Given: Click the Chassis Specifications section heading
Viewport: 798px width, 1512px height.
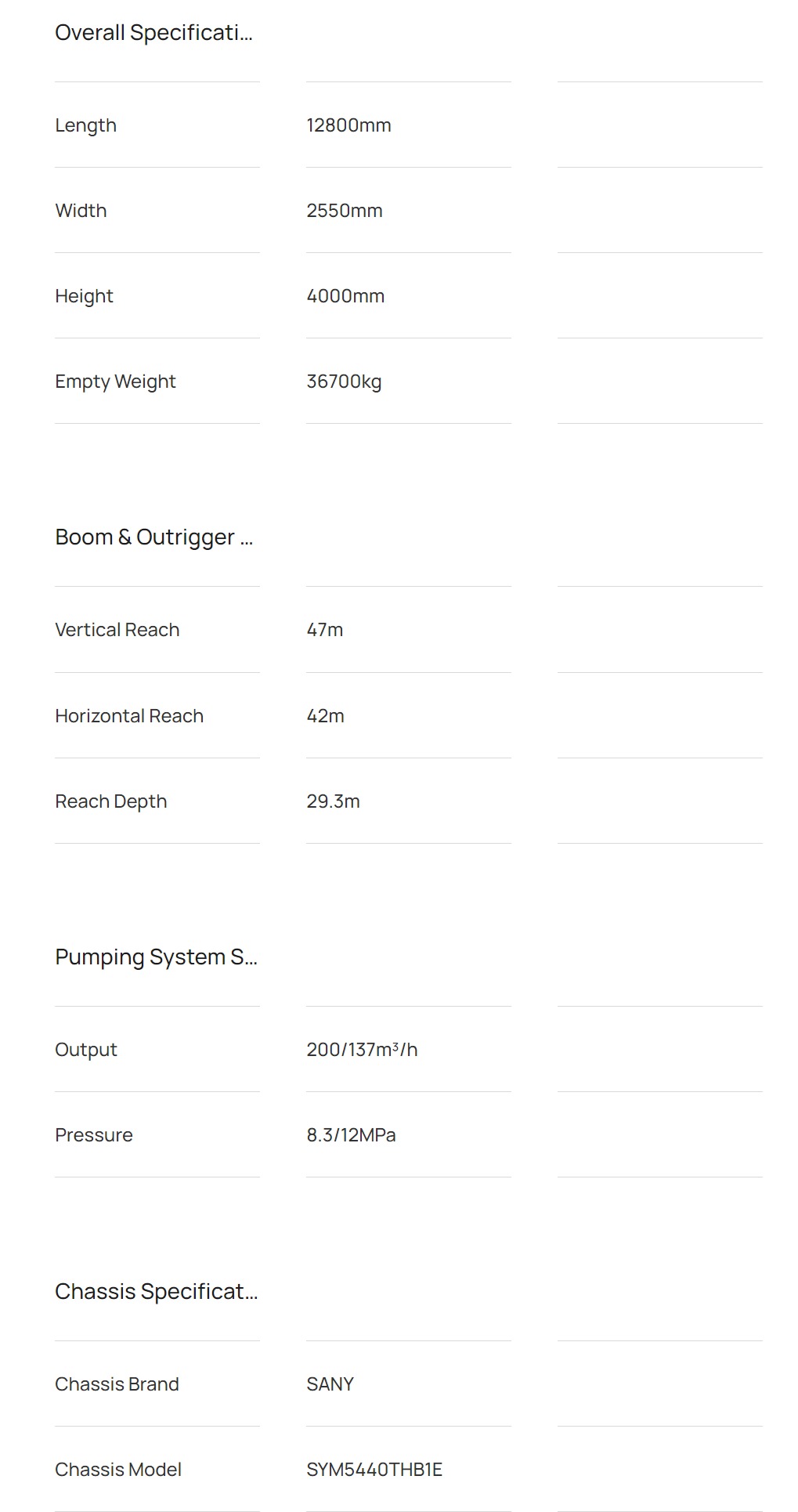Looking at the screenshot, I should [x=156, y=1292].
